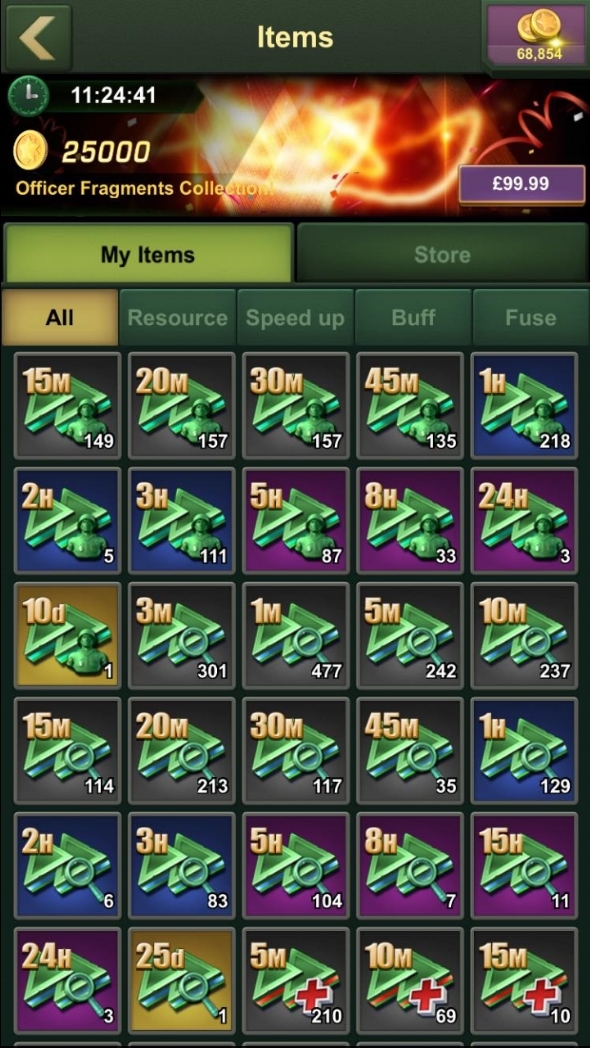
Task: Choose the 1H troop training speedup
Action: (525, 406)
